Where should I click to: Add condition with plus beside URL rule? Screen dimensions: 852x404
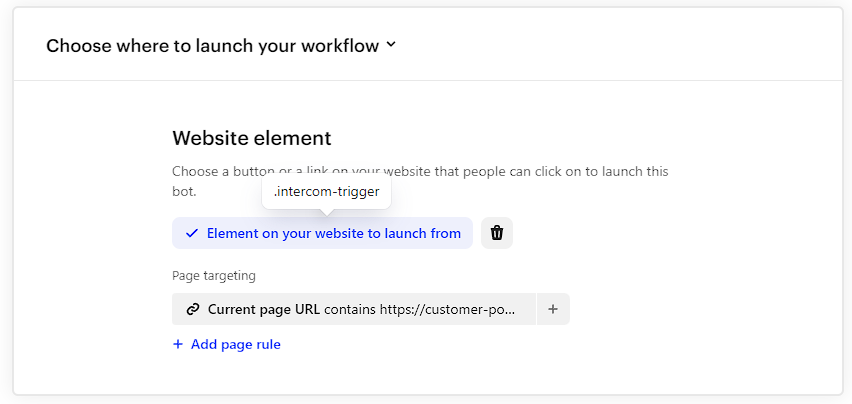click(553, 309)
